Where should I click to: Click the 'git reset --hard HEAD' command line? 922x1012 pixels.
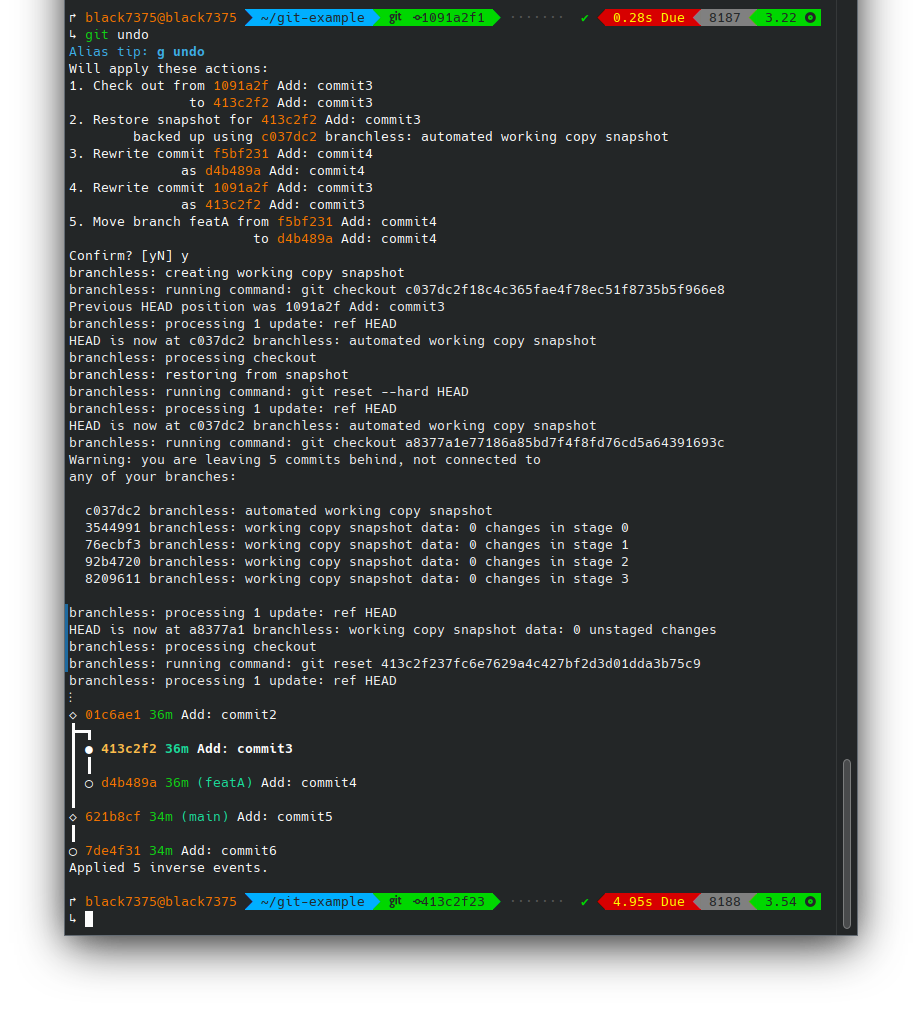coord(269,392)
